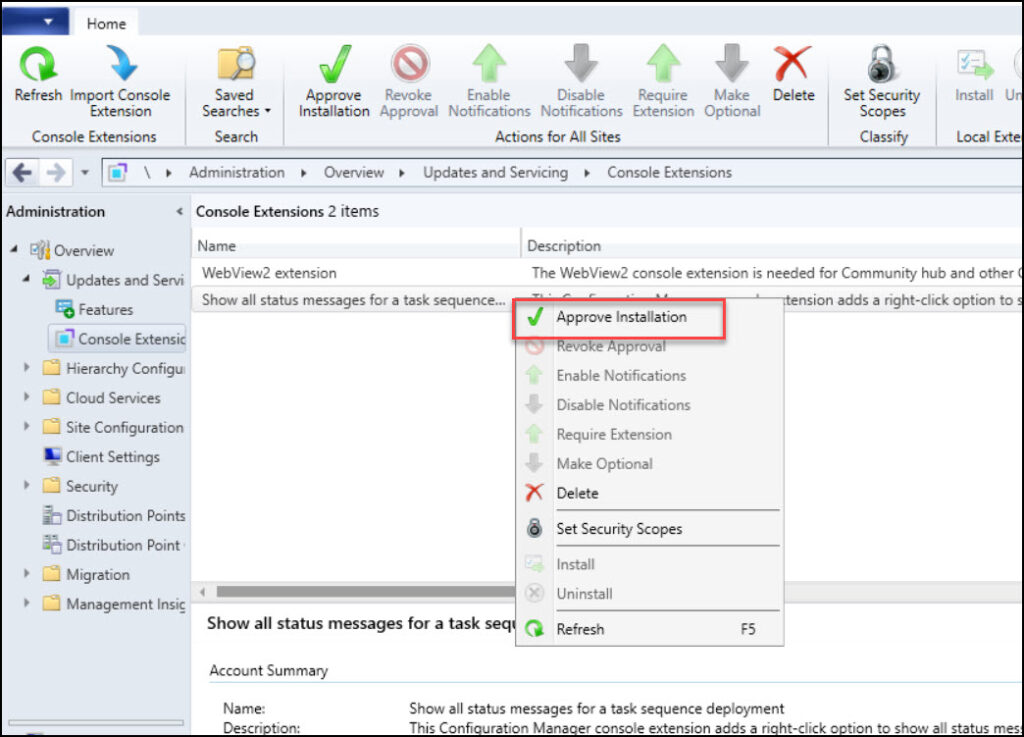Screen dimensions: 1024x737
Task: Collapse the Administration navigation pane
Action: click(x=179, y=212)
